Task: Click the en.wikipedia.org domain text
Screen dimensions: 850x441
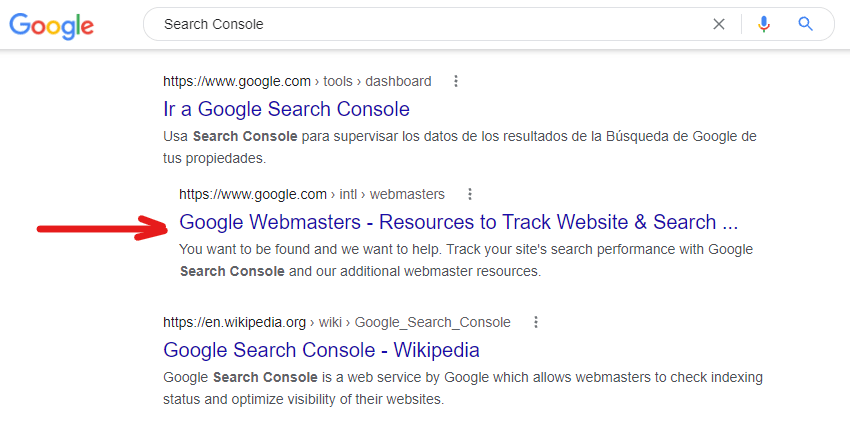Action: coord(234,322)
